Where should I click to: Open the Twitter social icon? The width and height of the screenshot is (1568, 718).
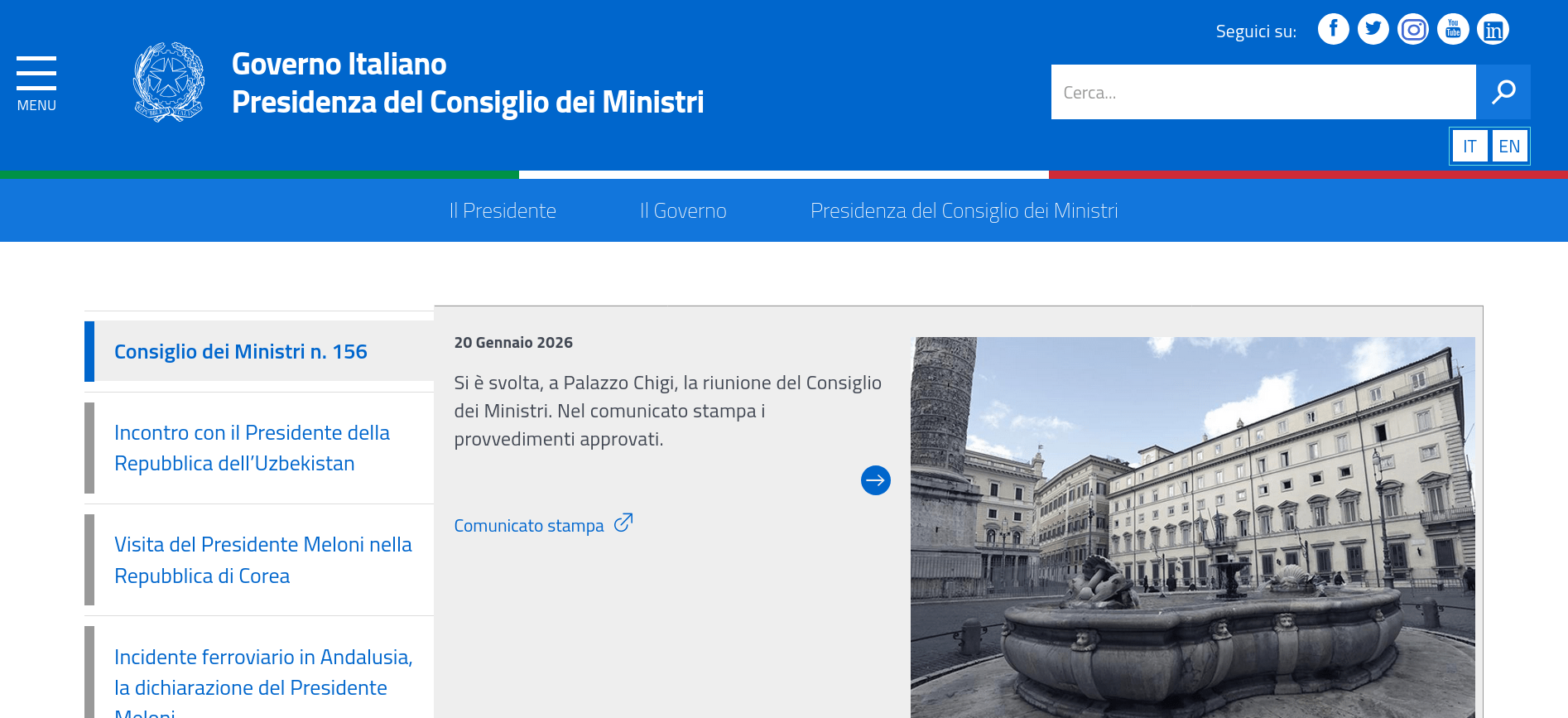pyautogui.click(x=1373, y=30)
